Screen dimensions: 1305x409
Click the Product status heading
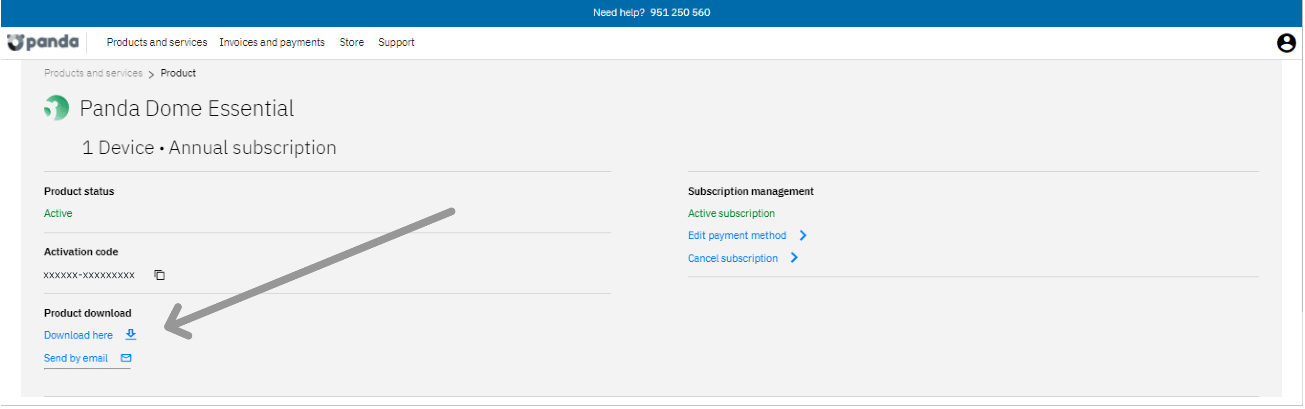[x=79, y=191]
